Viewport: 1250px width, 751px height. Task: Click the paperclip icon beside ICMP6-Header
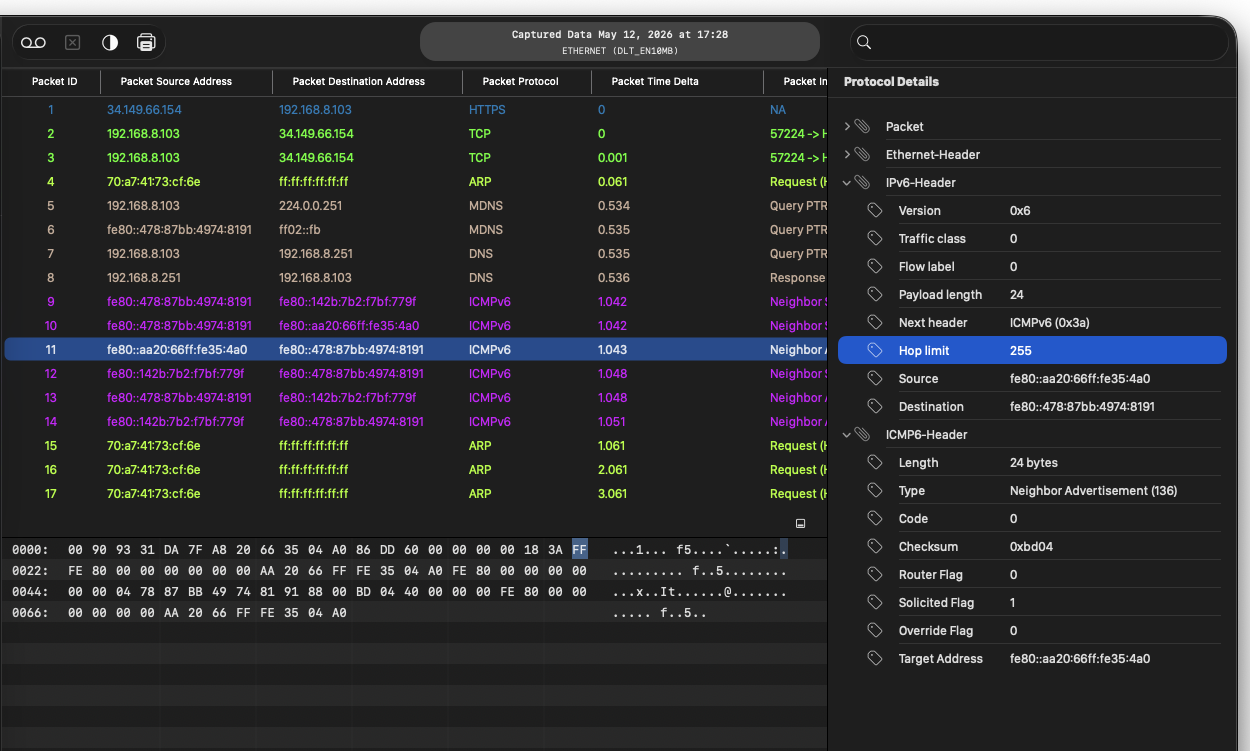pyautogui.click(x=862, y=435)
